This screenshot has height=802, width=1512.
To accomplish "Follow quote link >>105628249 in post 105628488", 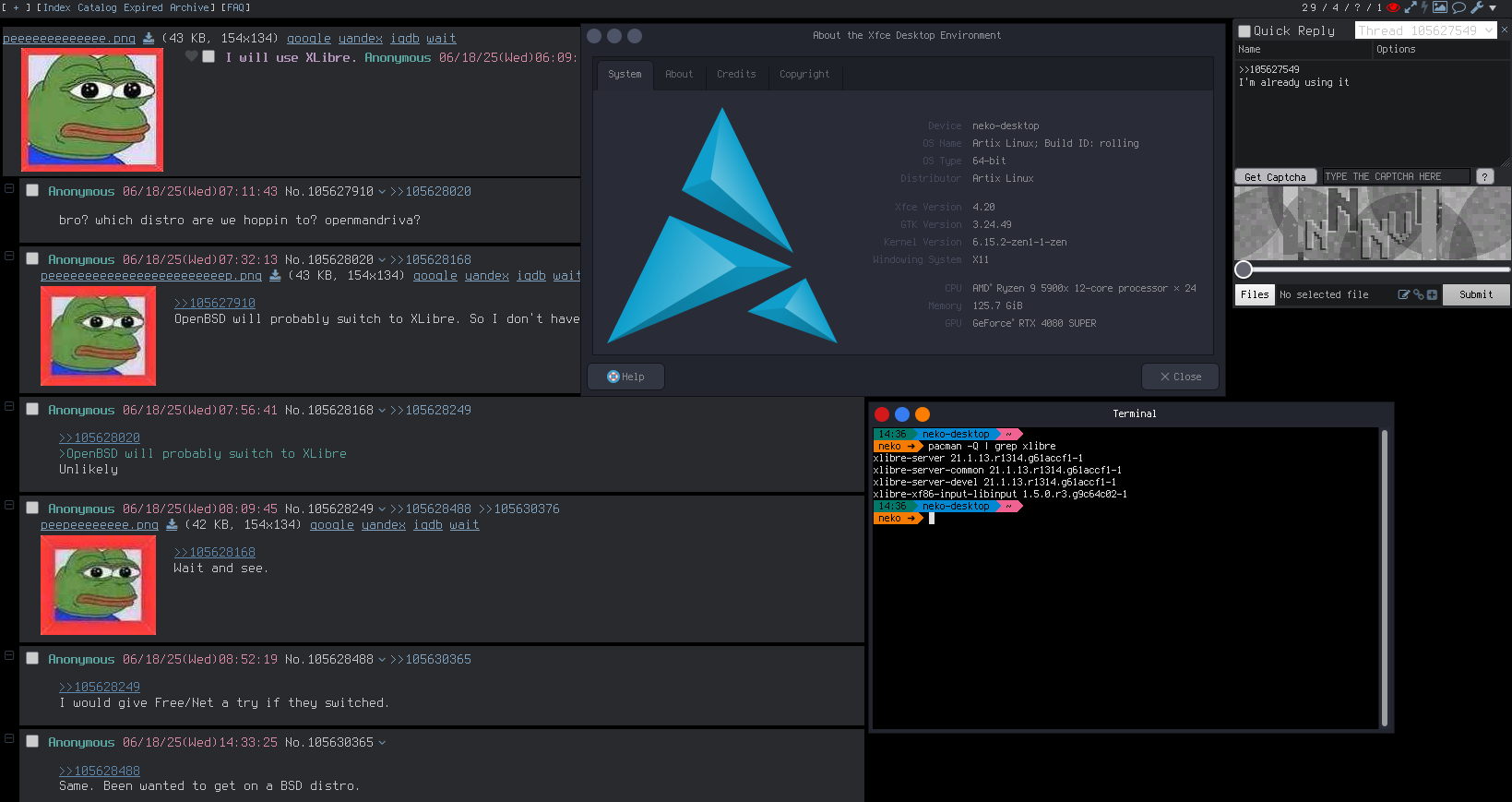I will point(100,687).
